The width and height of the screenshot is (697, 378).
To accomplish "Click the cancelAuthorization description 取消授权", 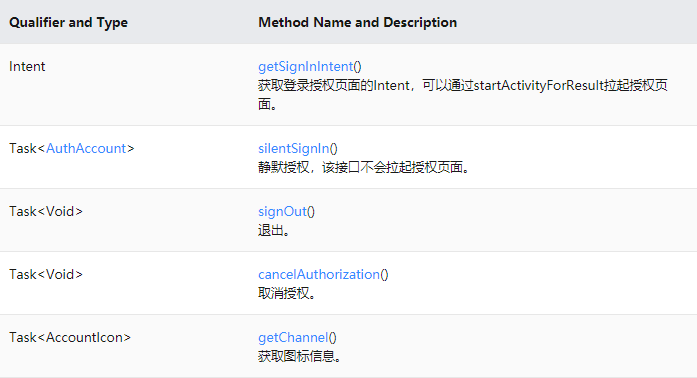I will click(287, 294).
